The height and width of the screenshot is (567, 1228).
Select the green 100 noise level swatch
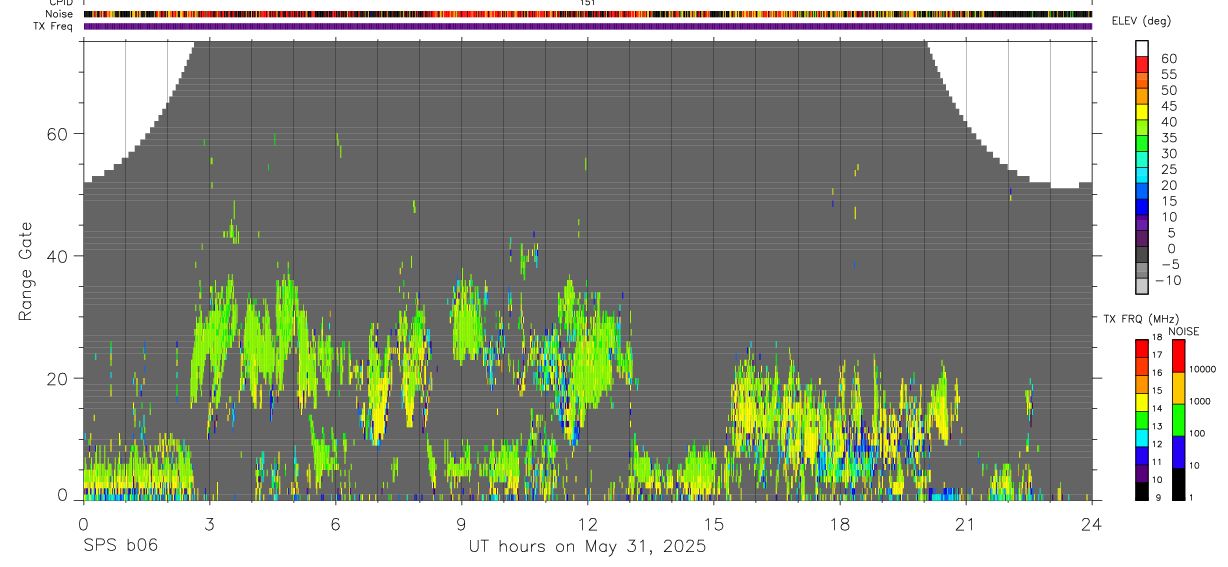pyautogui.click(x=1179, y=420)
